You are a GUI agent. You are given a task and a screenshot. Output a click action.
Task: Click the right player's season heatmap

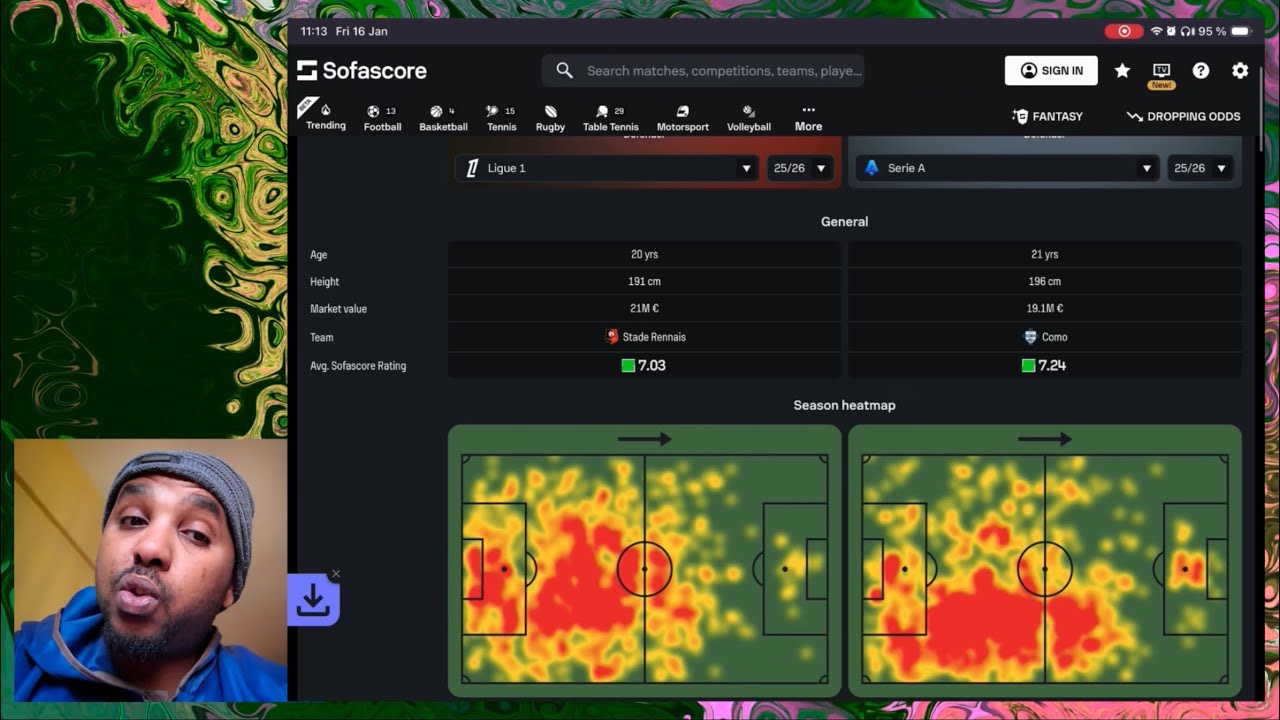pos(1045,561)
